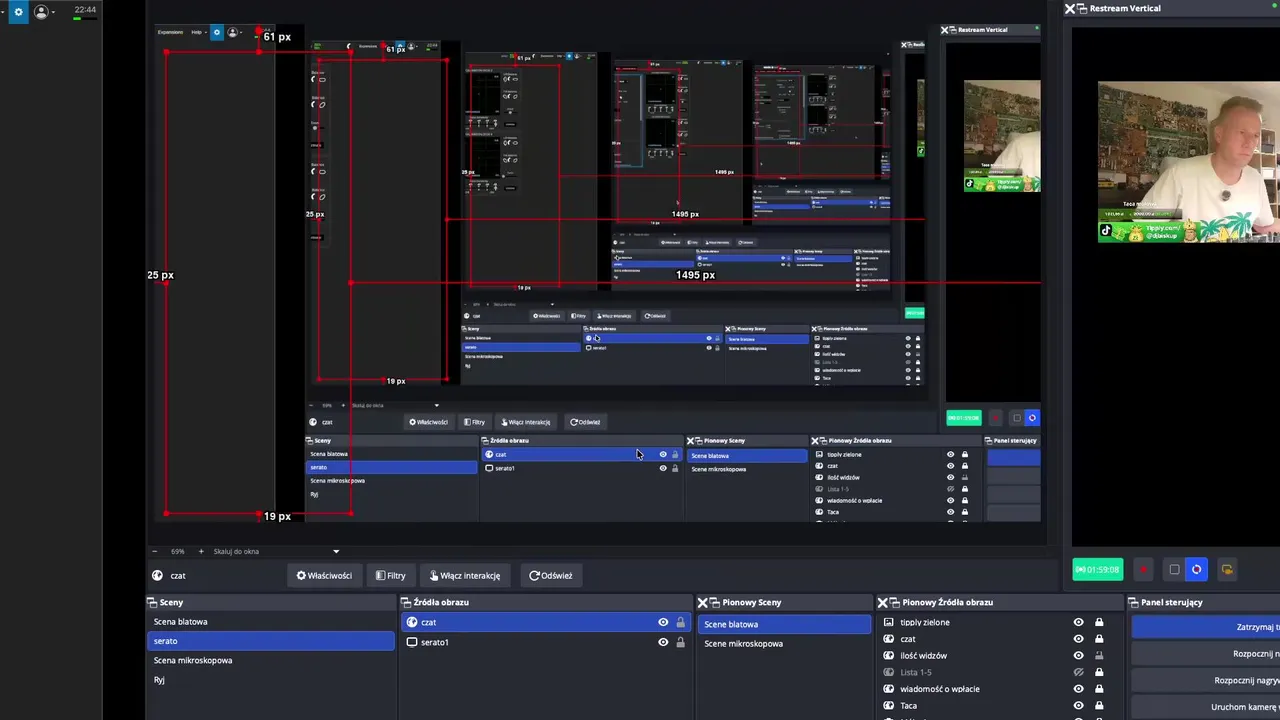Click the Pionowy Sceny float icon
The width and height of the screenshot is (1280, 720).
tap(715, 602)
